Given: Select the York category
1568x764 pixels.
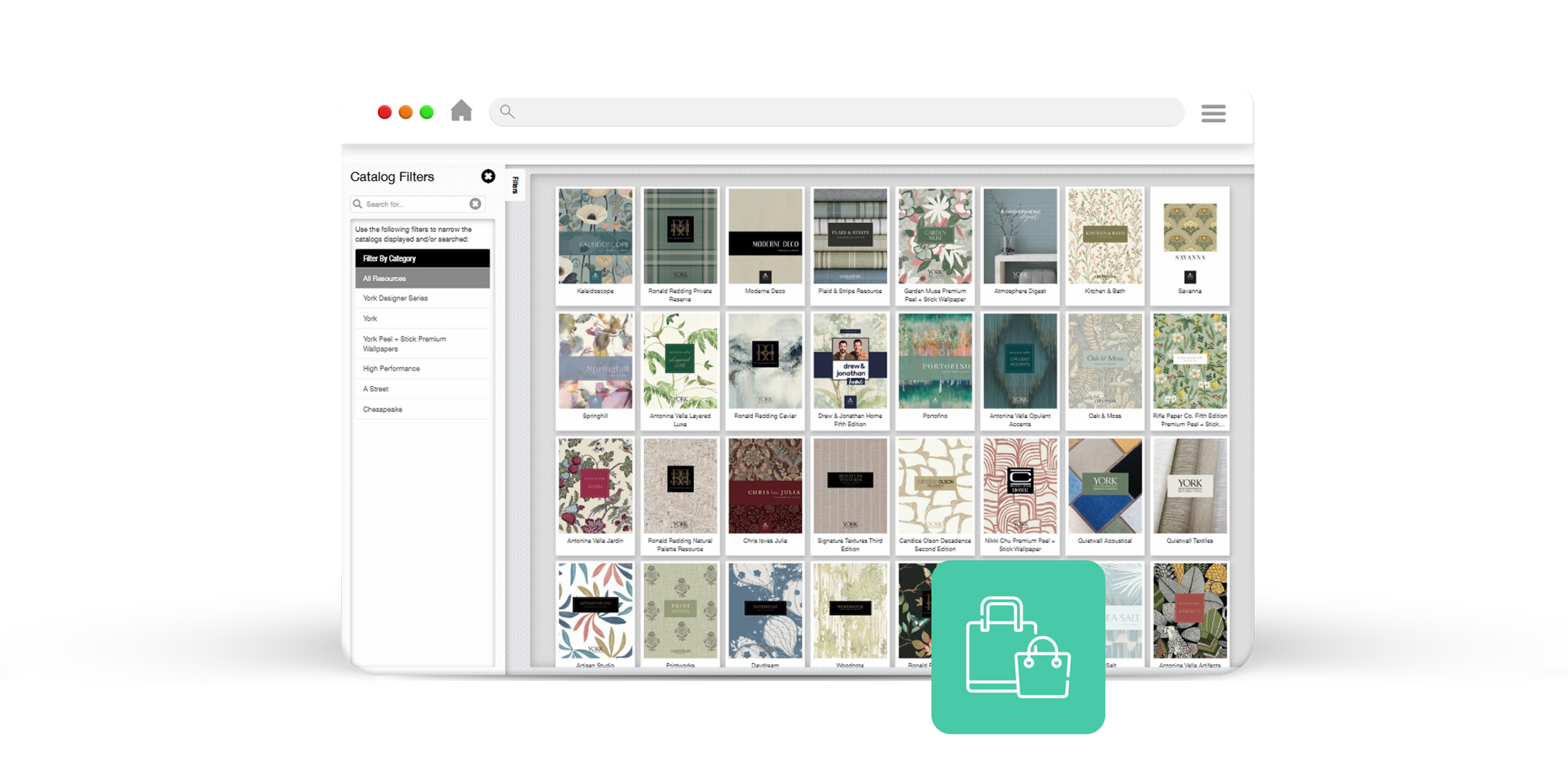Looking at the screenshot, I should pyautogui.click(x=422, y=318).
